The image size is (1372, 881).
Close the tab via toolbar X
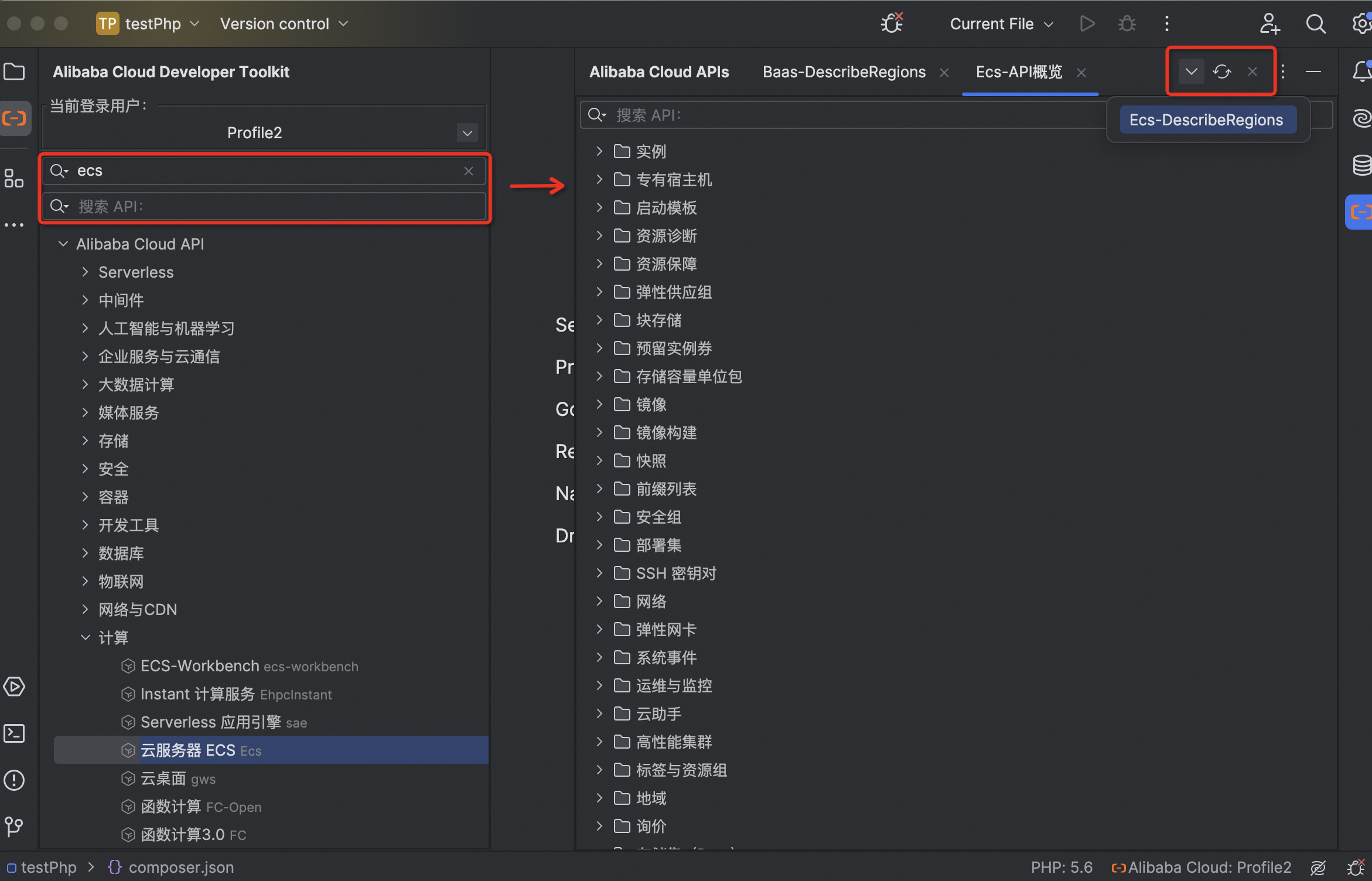click(x=1252, y=72)
